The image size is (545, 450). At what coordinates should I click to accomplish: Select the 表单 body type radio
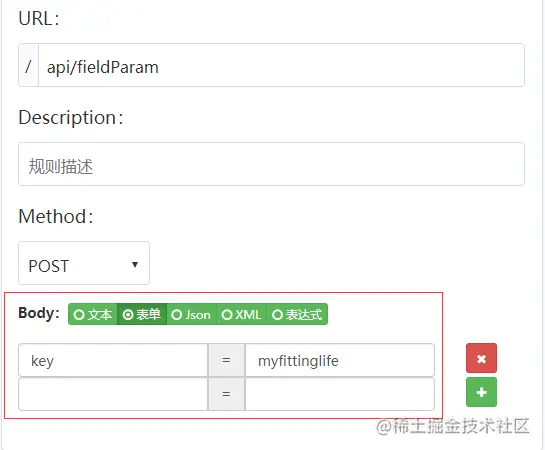[x=142, y=314]
